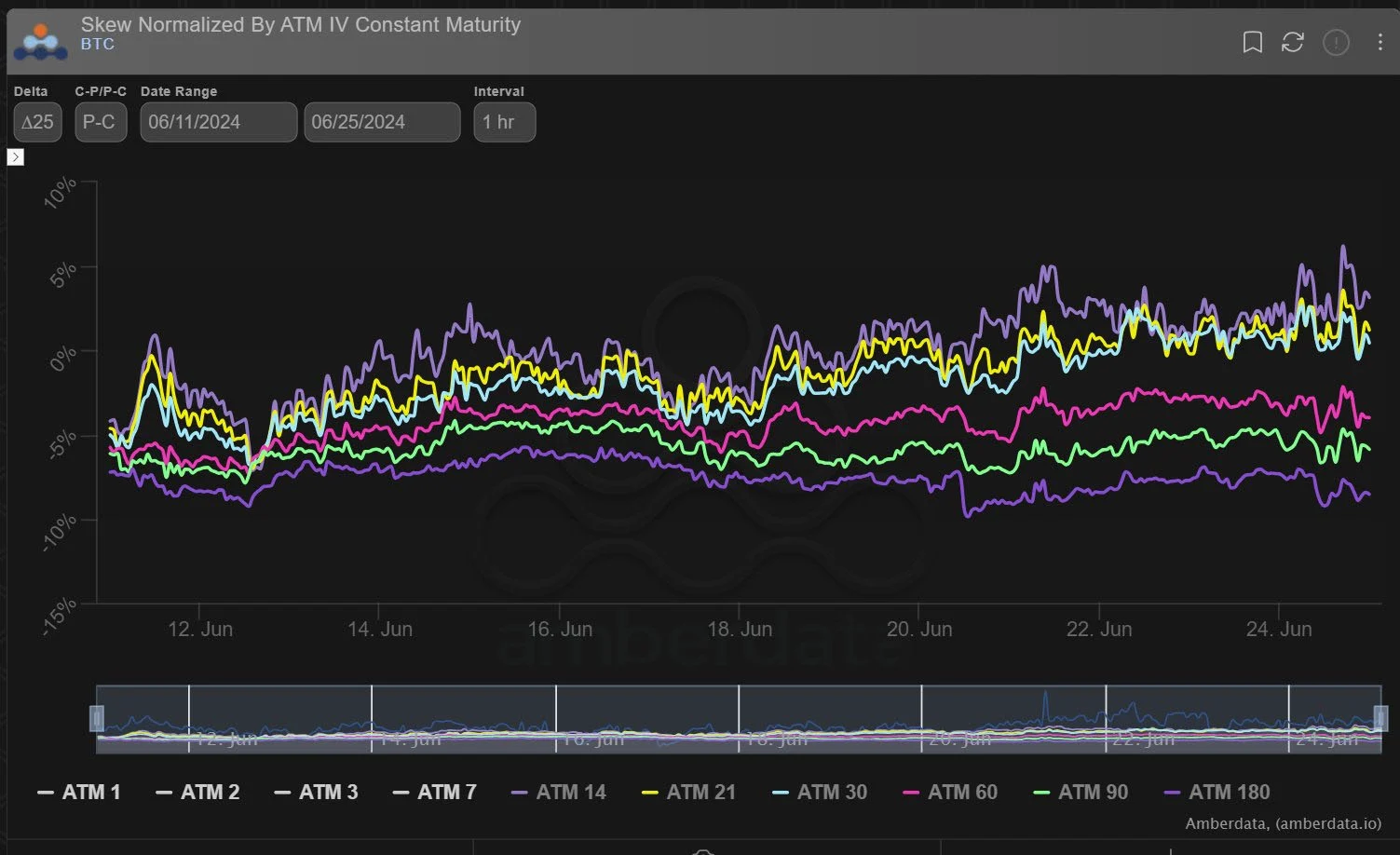Viewport: 1400px width, 855px height.
Task: Click the 18. Jun x-axis label
Action: coord(740,630)
